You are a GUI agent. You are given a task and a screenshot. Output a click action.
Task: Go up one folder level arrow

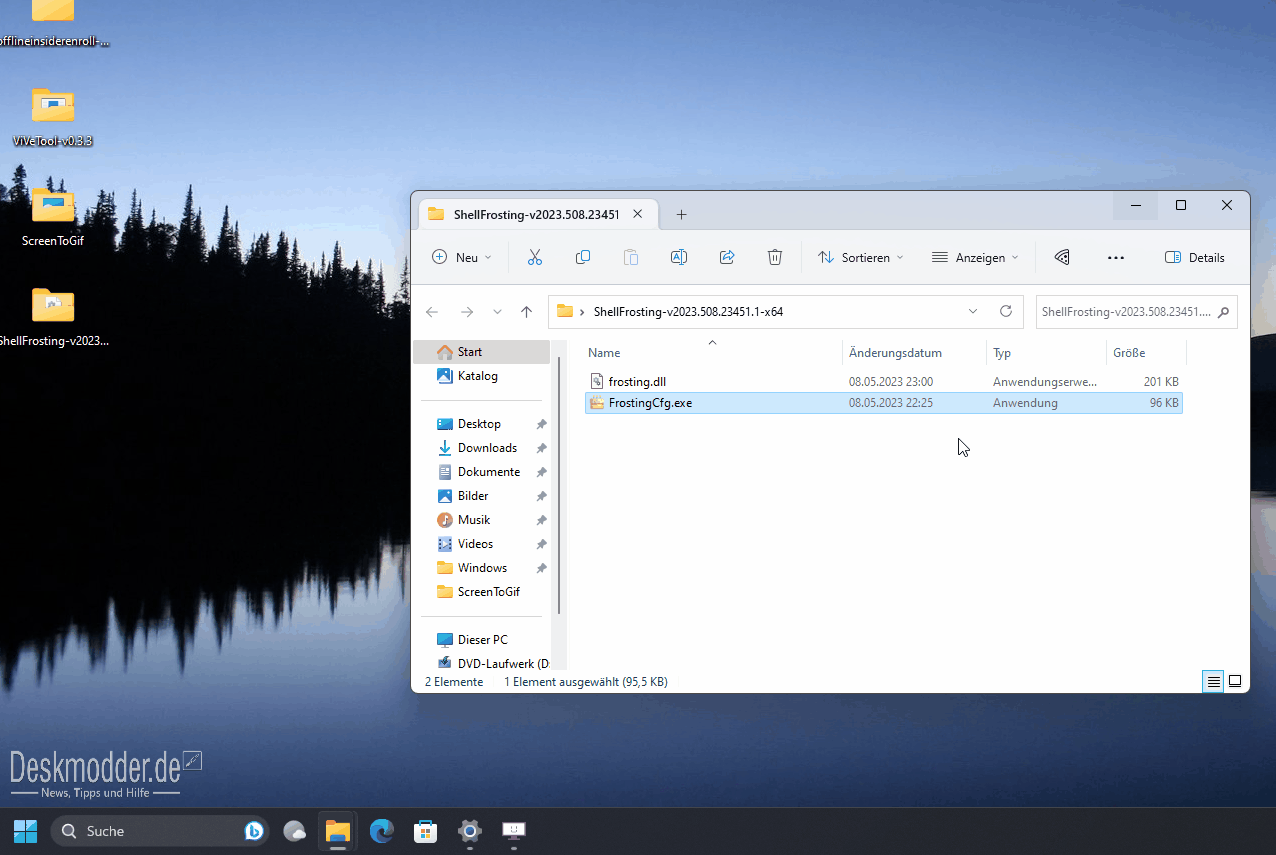coord(527,312)
